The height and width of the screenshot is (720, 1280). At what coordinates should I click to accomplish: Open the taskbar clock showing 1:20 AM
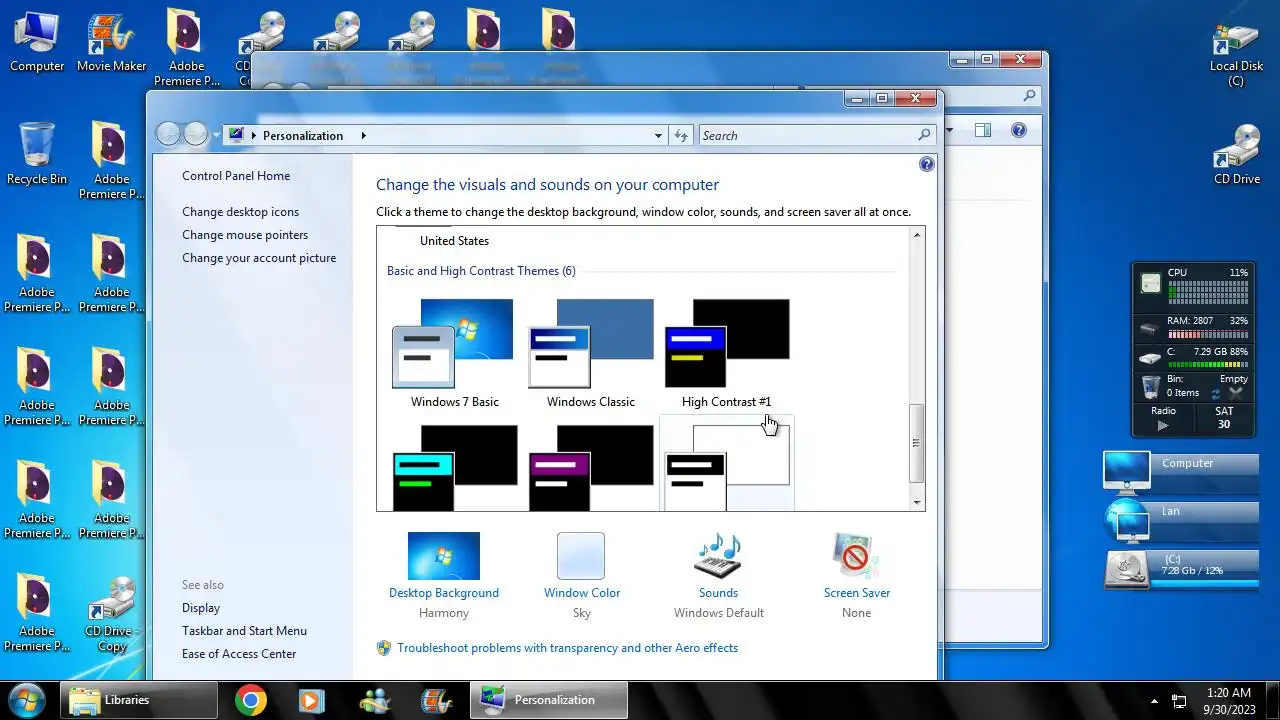(x=1228, y=701)
